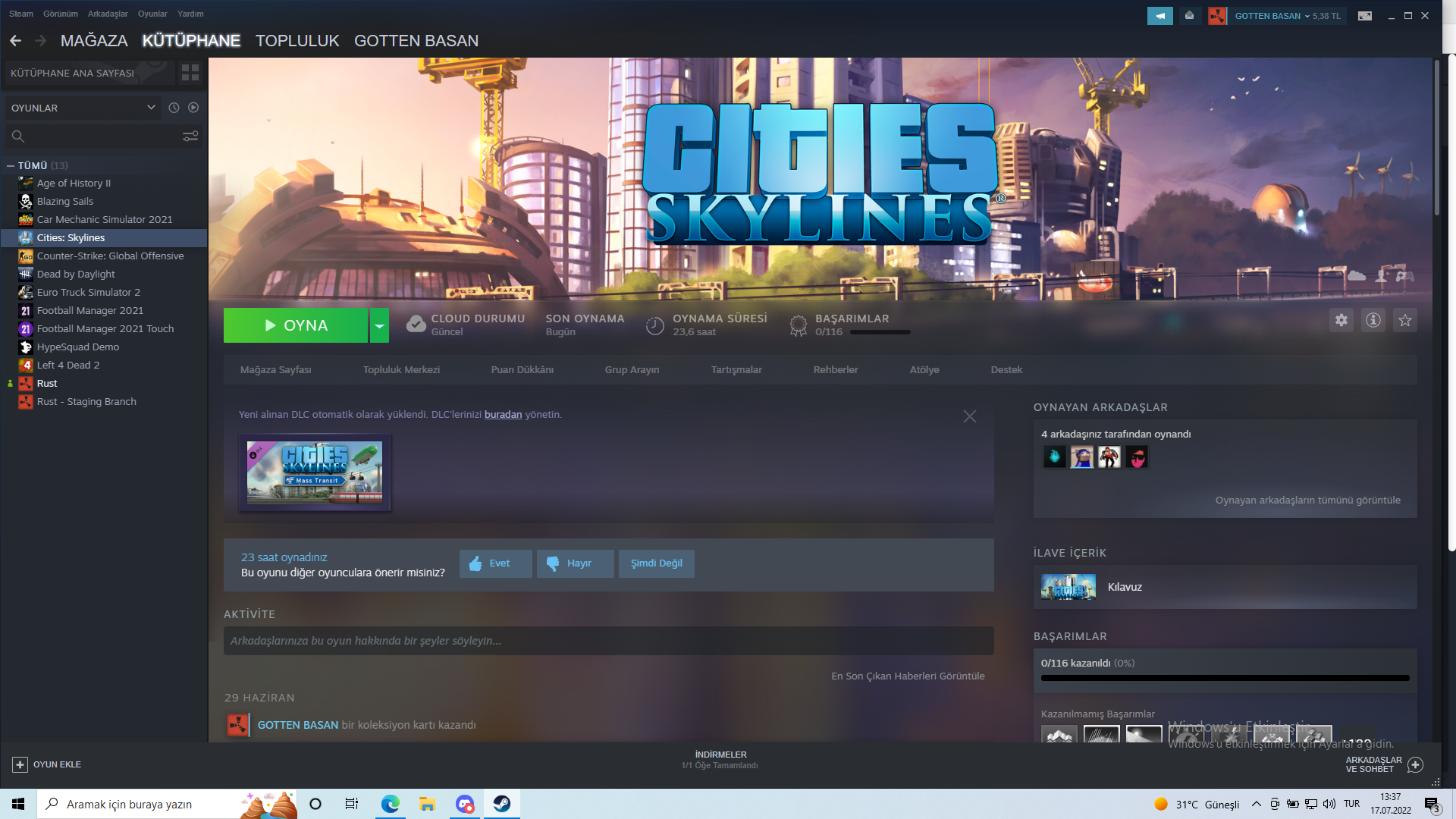The image size is (1456, 819).
Task: Show ready-to-play games filter icon
Action: pos(193,108)
